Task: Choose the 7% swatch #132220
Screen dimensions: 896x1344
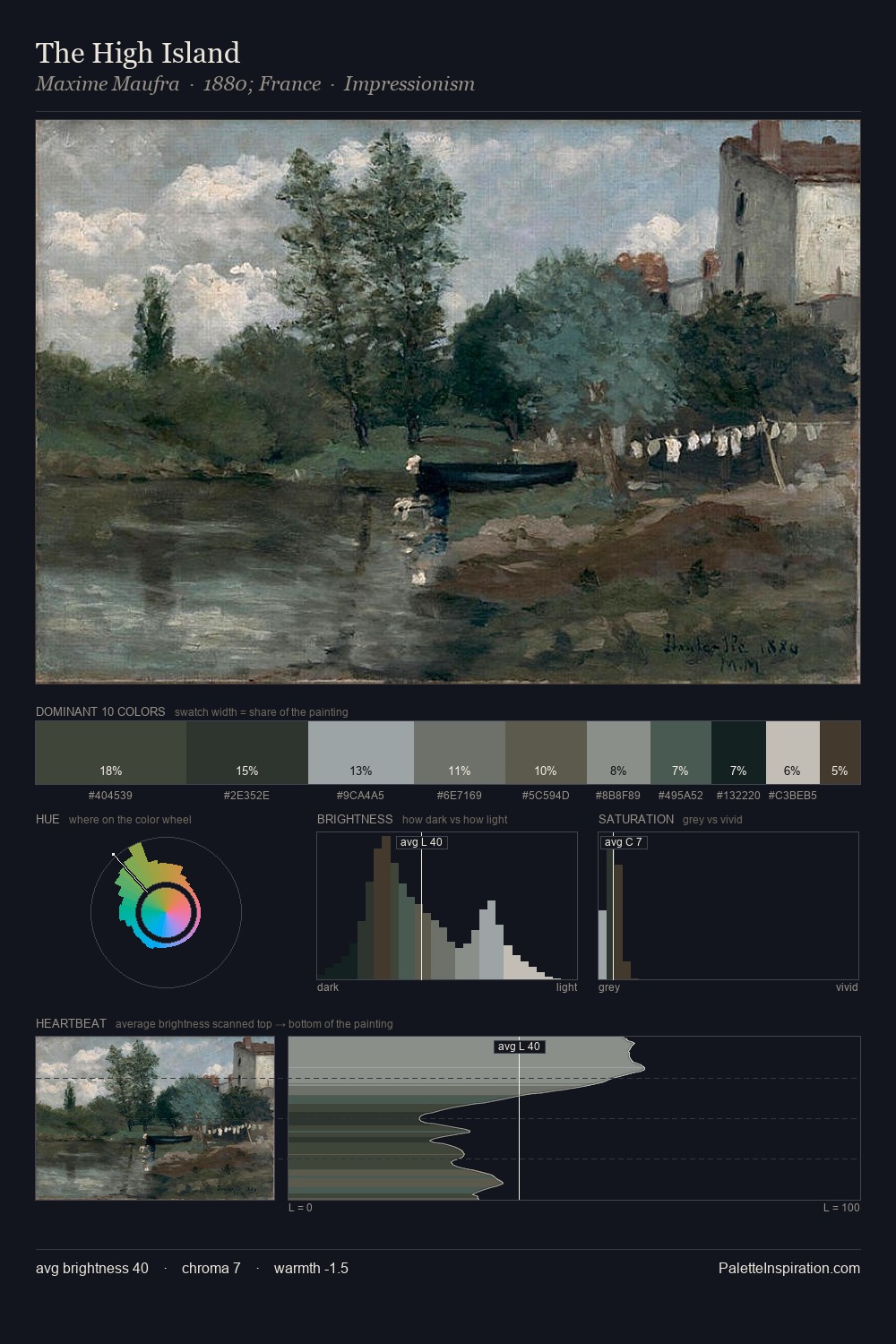Action: coord(738,753)
